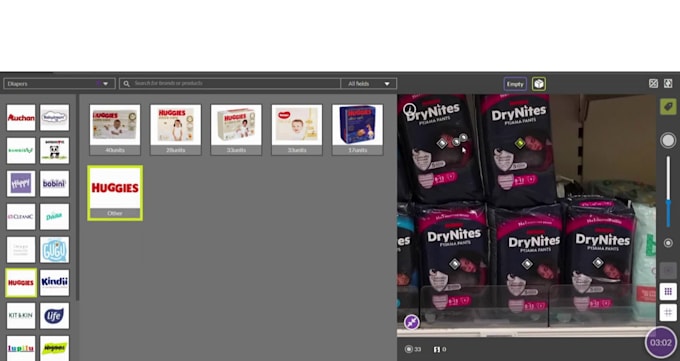Screen dimensions: 680x361
Task: Select the Kit & Kin brand tile
Action: click(x=21, y=315)
